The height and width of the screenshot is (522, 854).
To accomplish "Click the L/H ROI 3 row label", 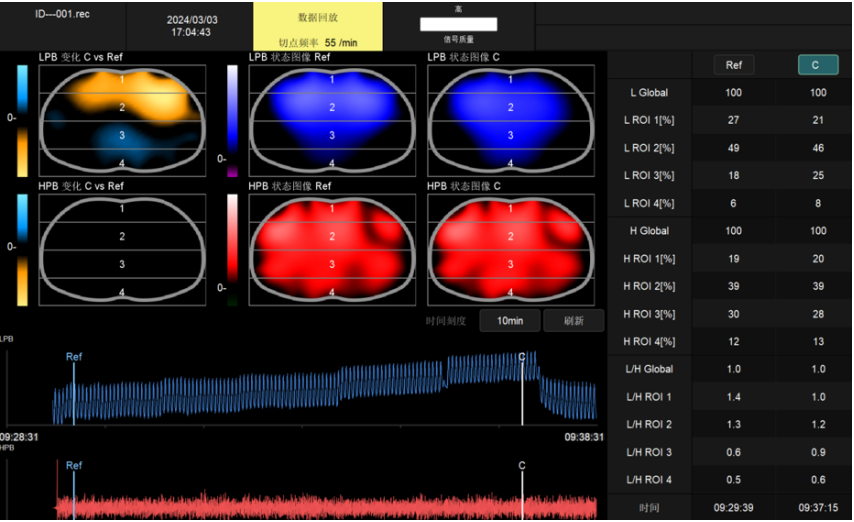I will point(649,452).
